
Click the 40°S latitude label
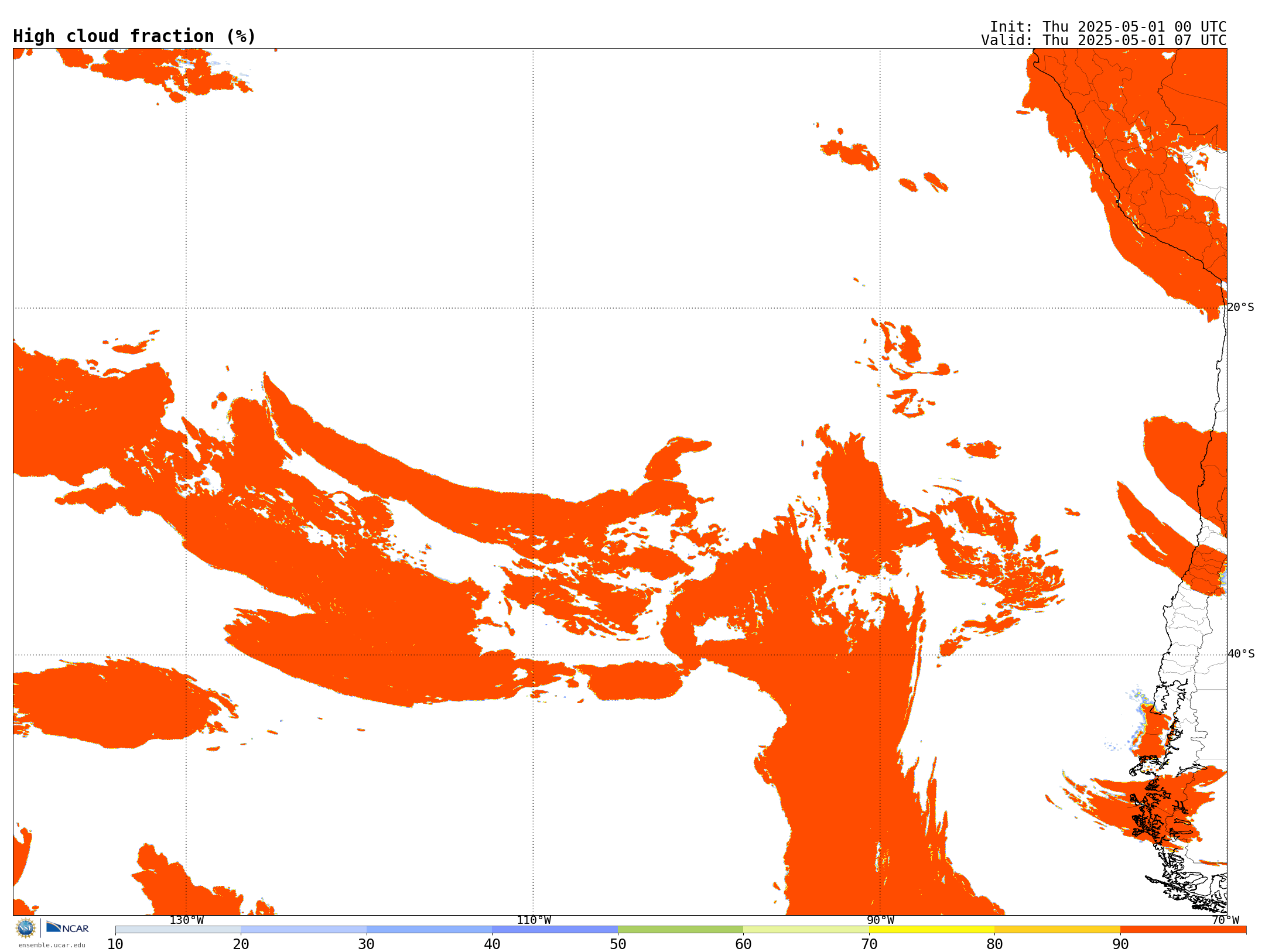pos(1241,654)
